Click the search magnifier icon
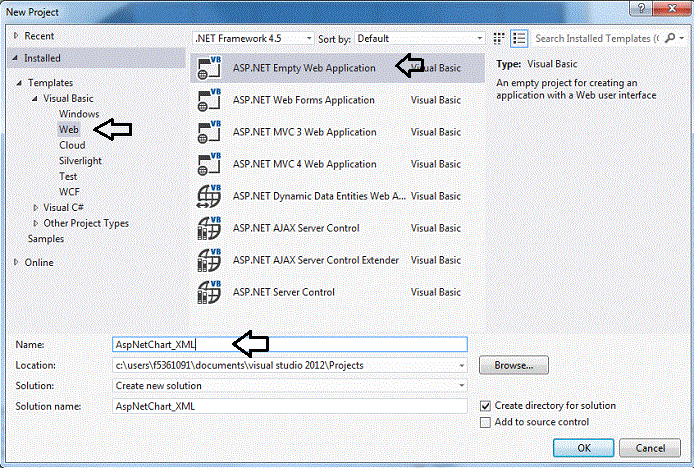 [x=670, y=38]
